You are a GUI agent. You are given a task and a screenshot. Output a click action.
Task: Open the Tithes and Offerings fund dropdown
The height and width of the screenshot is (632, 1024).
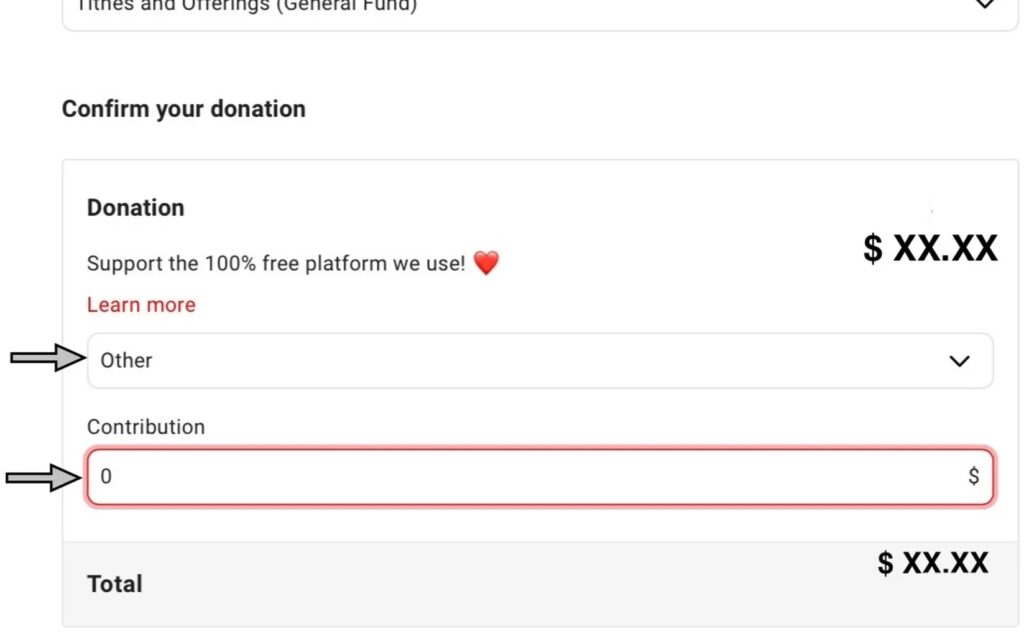(x=540, y=10)
